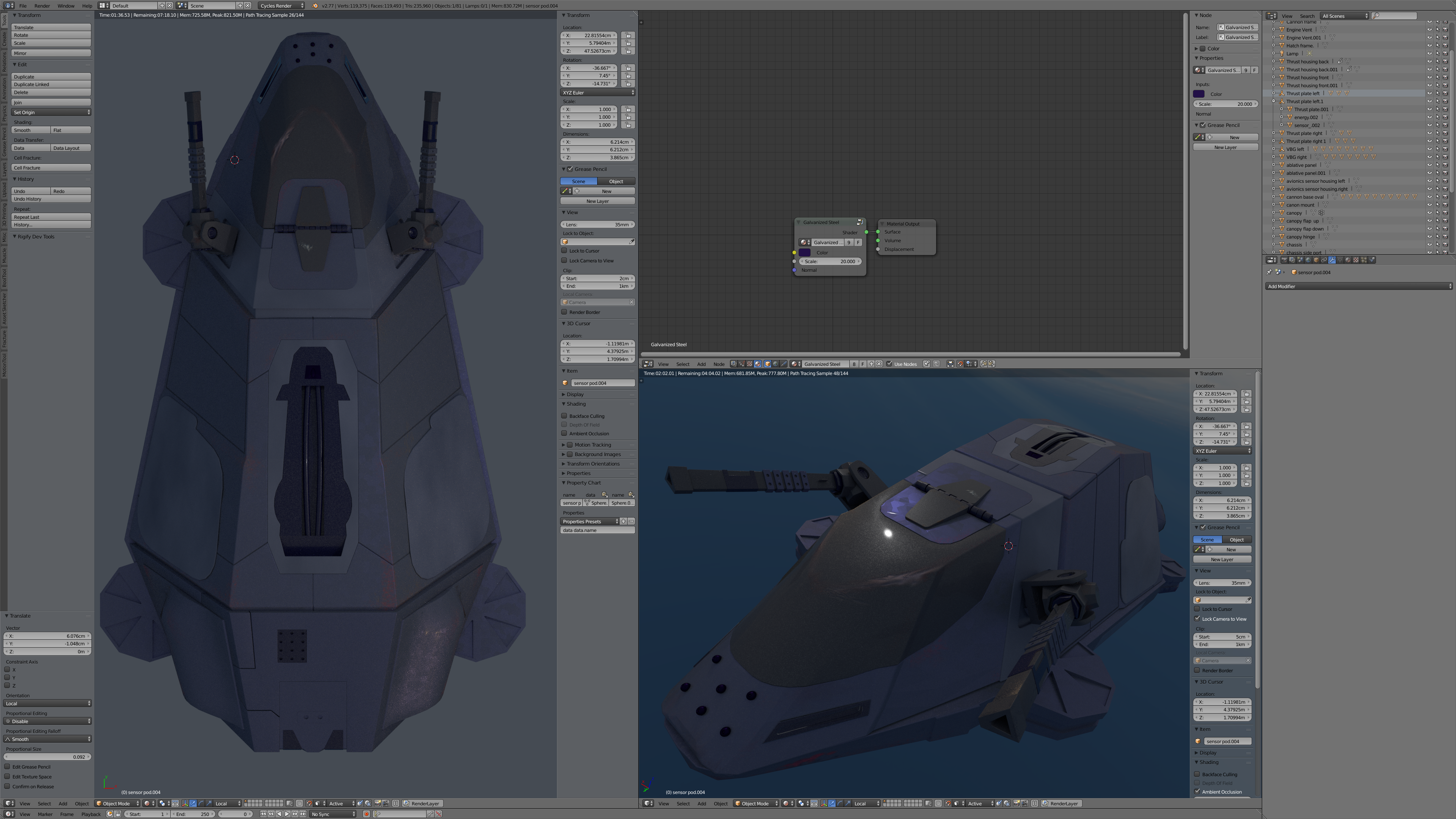
Task: Open the Set Origin dropdown
Action: tap(52, 113)
